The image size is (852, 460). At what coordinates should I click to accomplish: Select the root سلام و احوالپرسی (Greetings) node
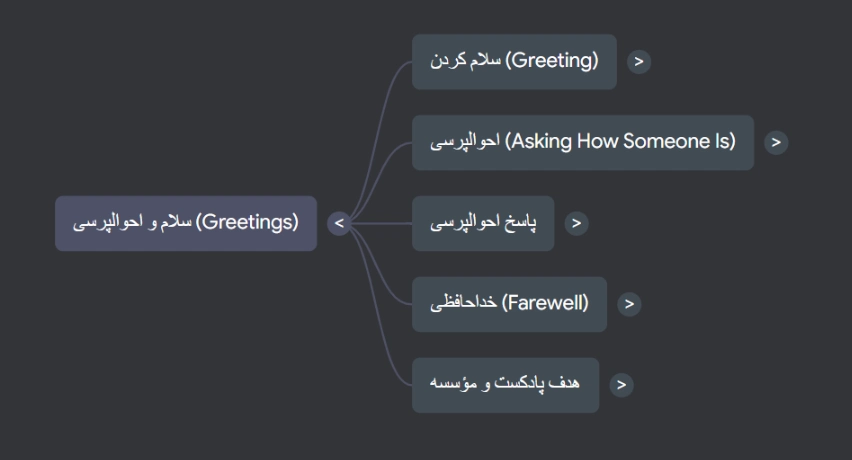(x=186, y=223)
